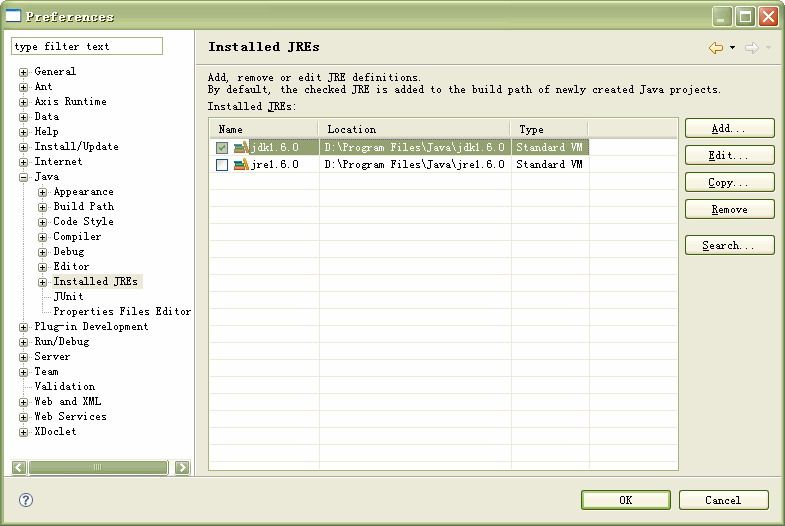Expand the General tree node
785x526 pixels.
pyautogui.click(x=24, y=72)
